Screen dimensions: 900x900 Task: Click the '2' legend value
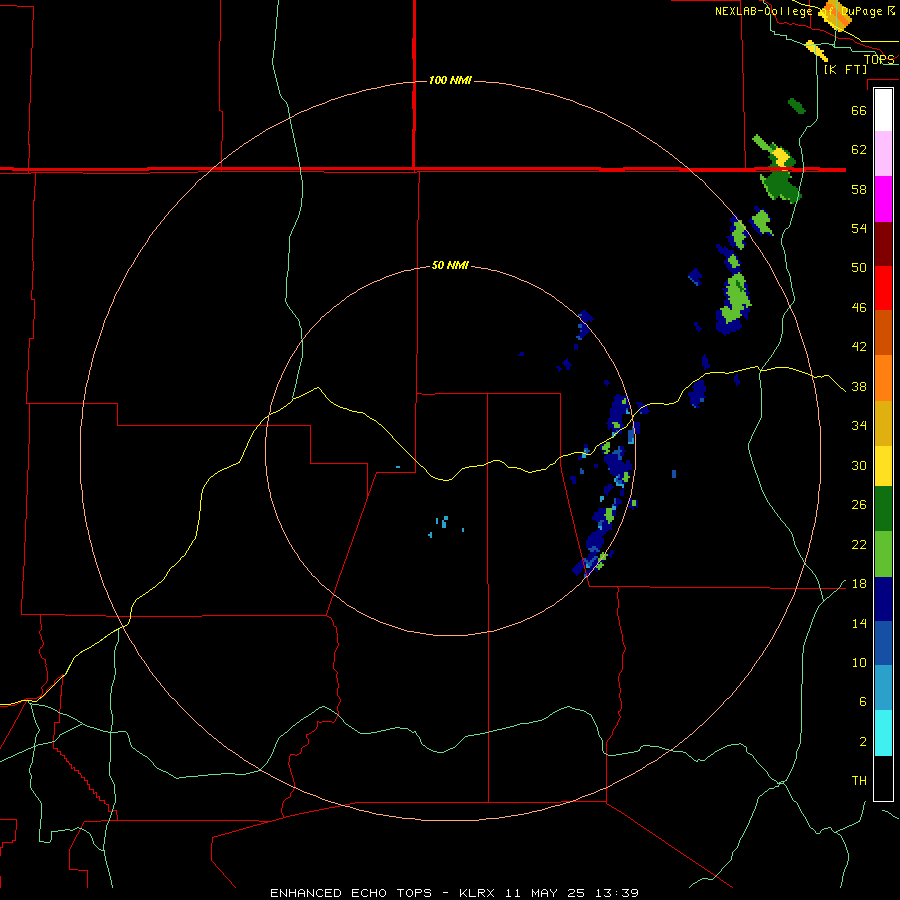click(x=863, y=742)
